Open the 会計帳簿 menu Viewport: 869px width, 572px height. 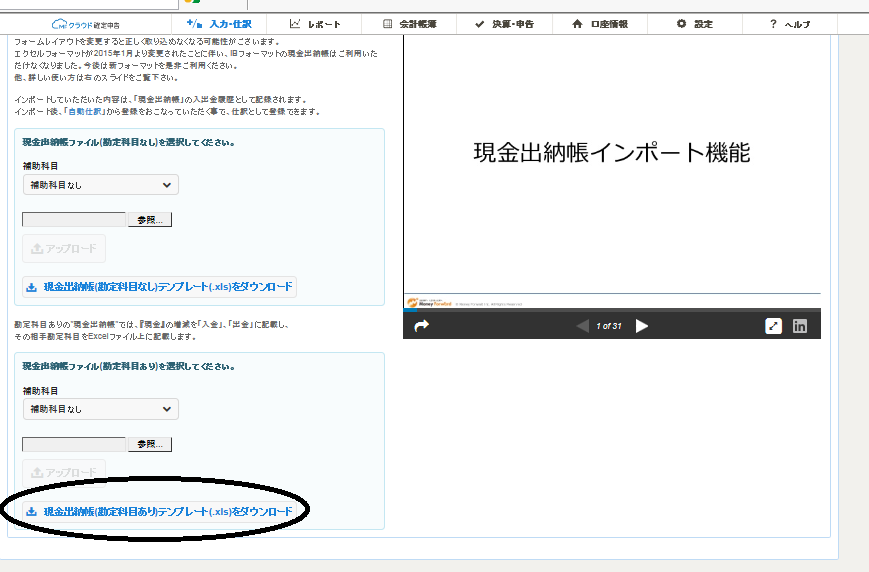[x=411, y=23]
